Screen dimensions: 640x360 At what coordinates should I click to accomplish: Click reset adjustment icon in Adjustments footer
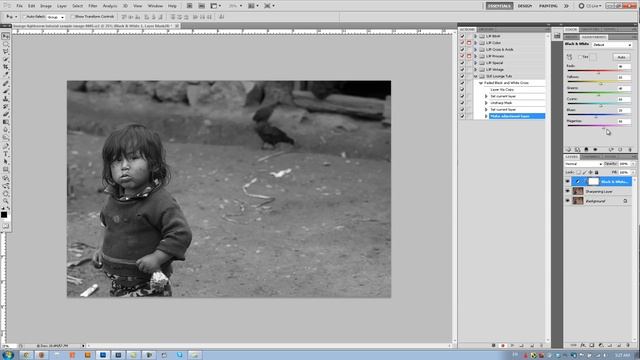620,149
